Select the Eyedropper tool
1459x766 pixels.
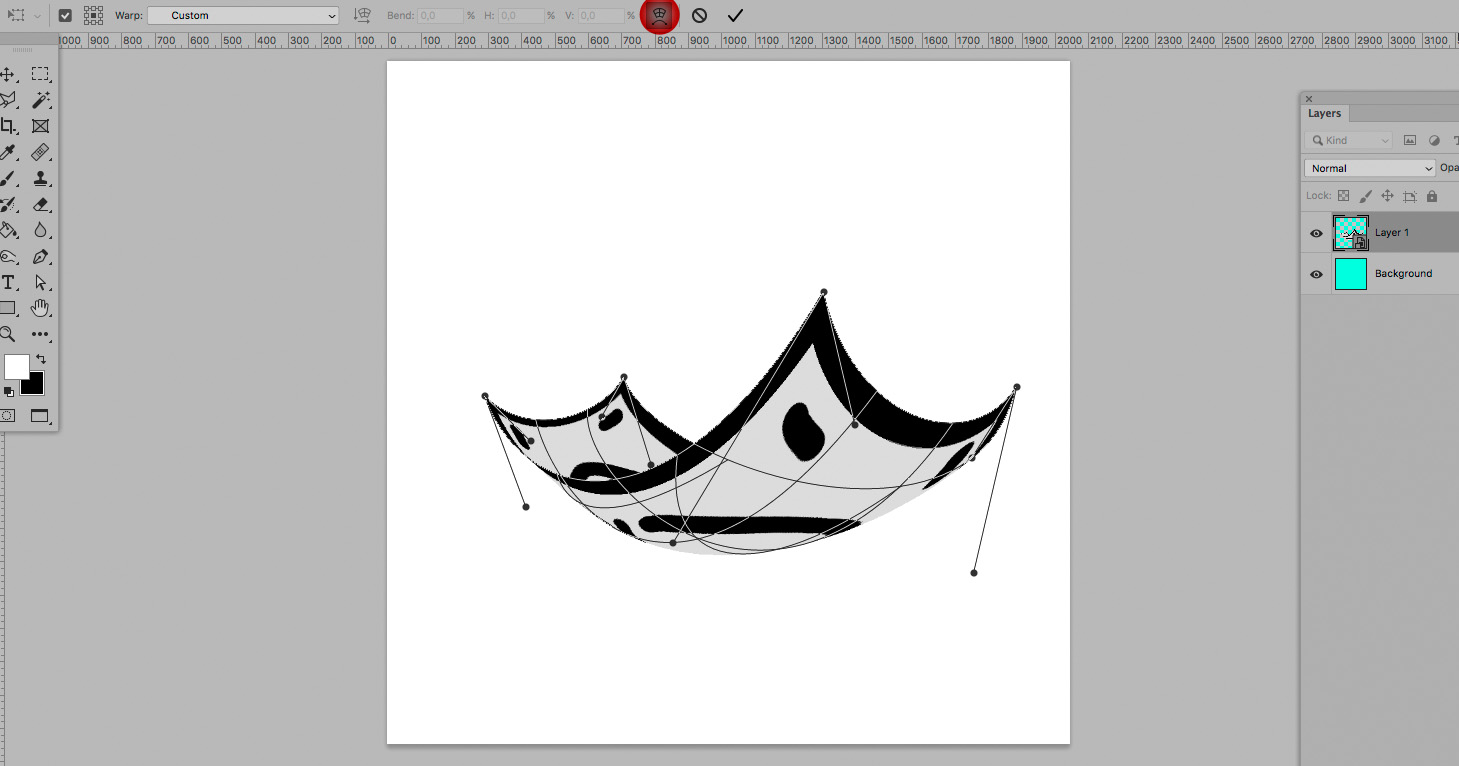7,152
